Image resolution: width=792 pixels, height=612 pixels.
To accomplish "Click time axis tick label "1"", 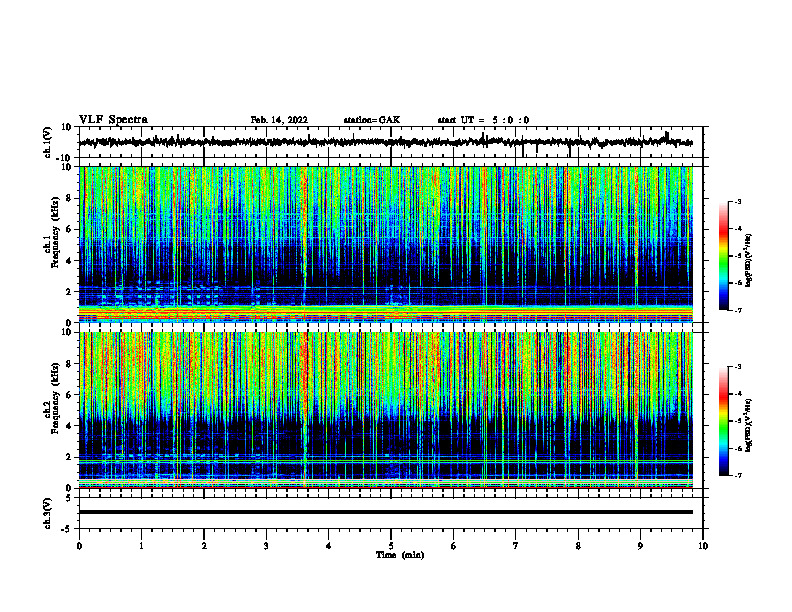I will (141, 546).
